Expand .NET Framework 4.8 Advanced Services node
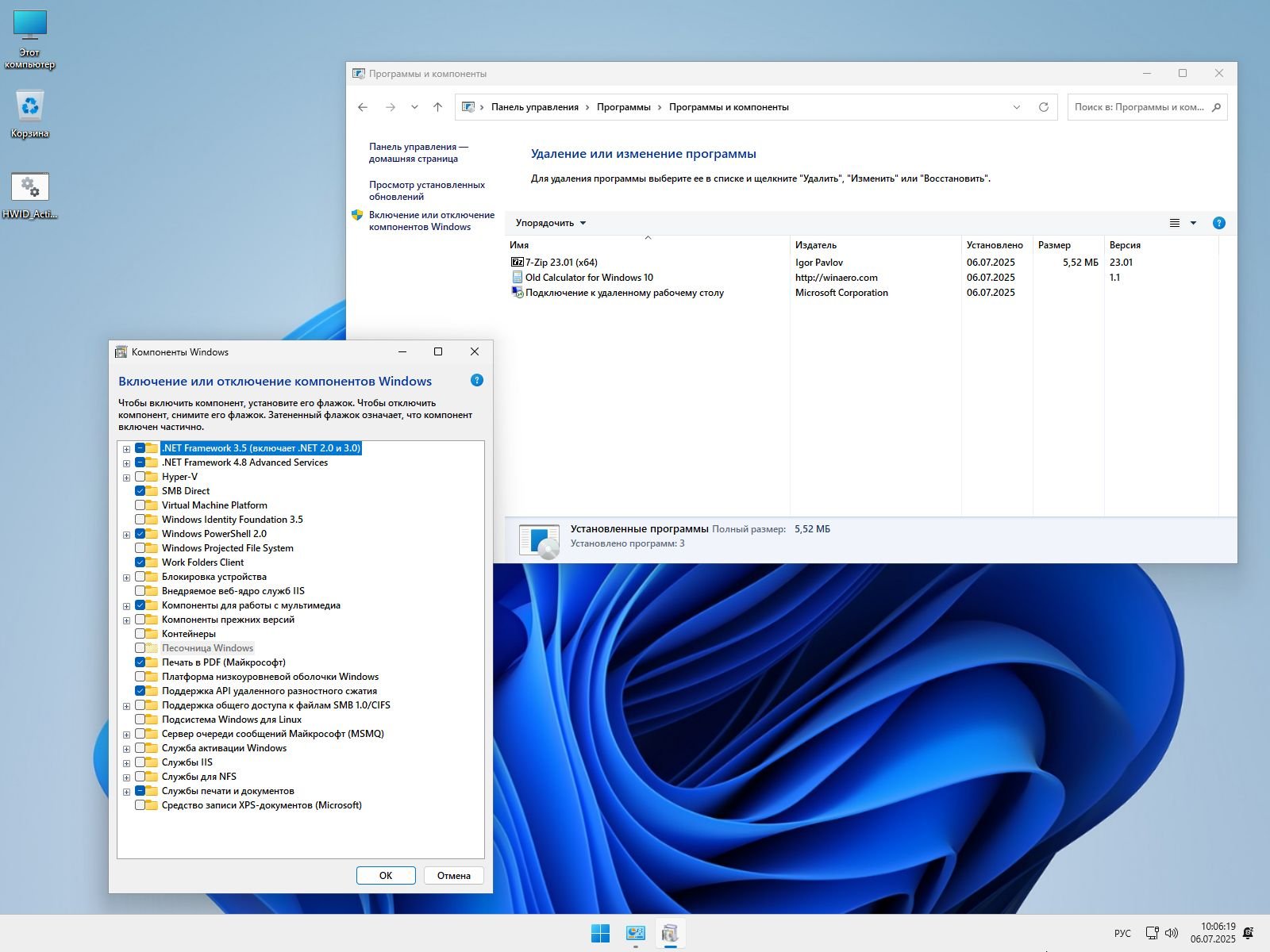 click(x=126, y=463)
